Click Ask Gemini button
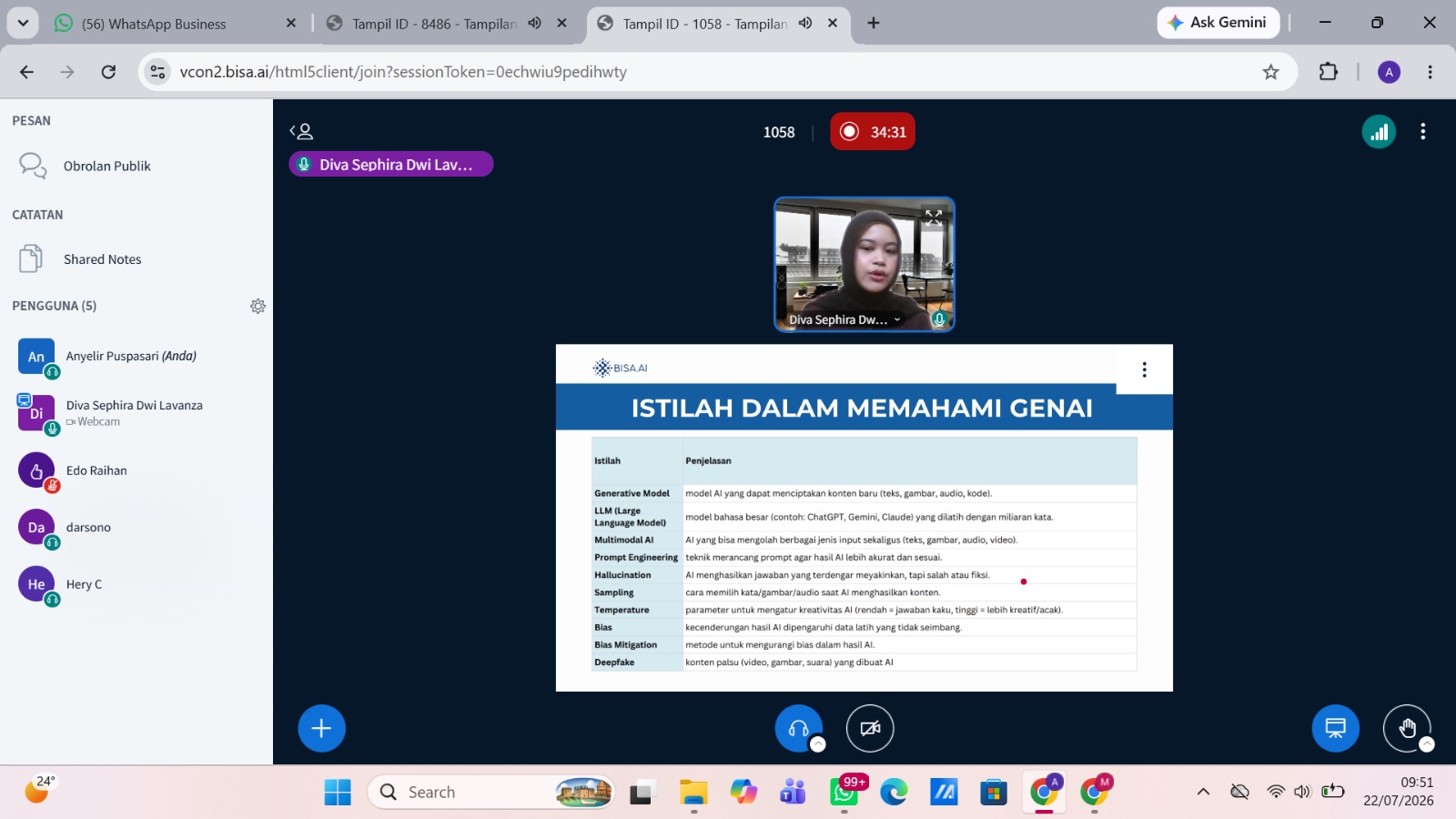 [x=1218, y=23]
